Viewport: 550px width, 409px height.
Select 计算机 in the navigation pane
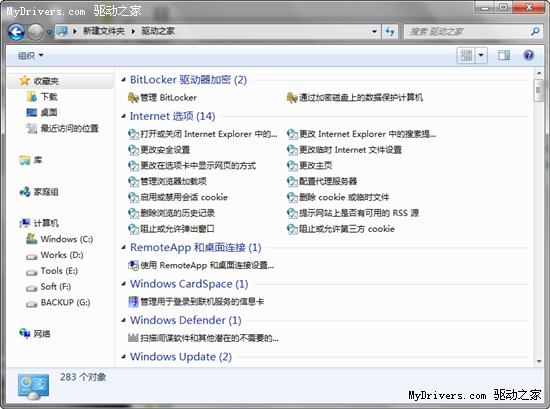pyautogui.click(x=39, y=223)
